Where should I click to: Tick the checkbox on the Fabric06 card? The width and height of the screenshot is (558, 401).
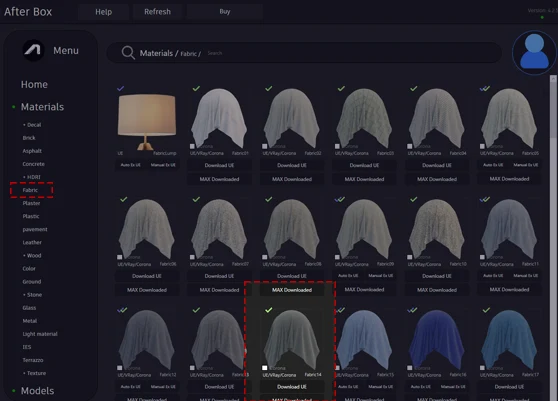click(120, 257)
